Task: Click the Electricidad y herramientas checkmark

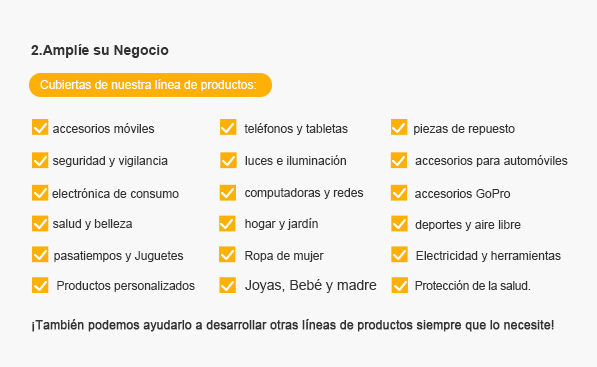Action: click(x=399, y=255)
